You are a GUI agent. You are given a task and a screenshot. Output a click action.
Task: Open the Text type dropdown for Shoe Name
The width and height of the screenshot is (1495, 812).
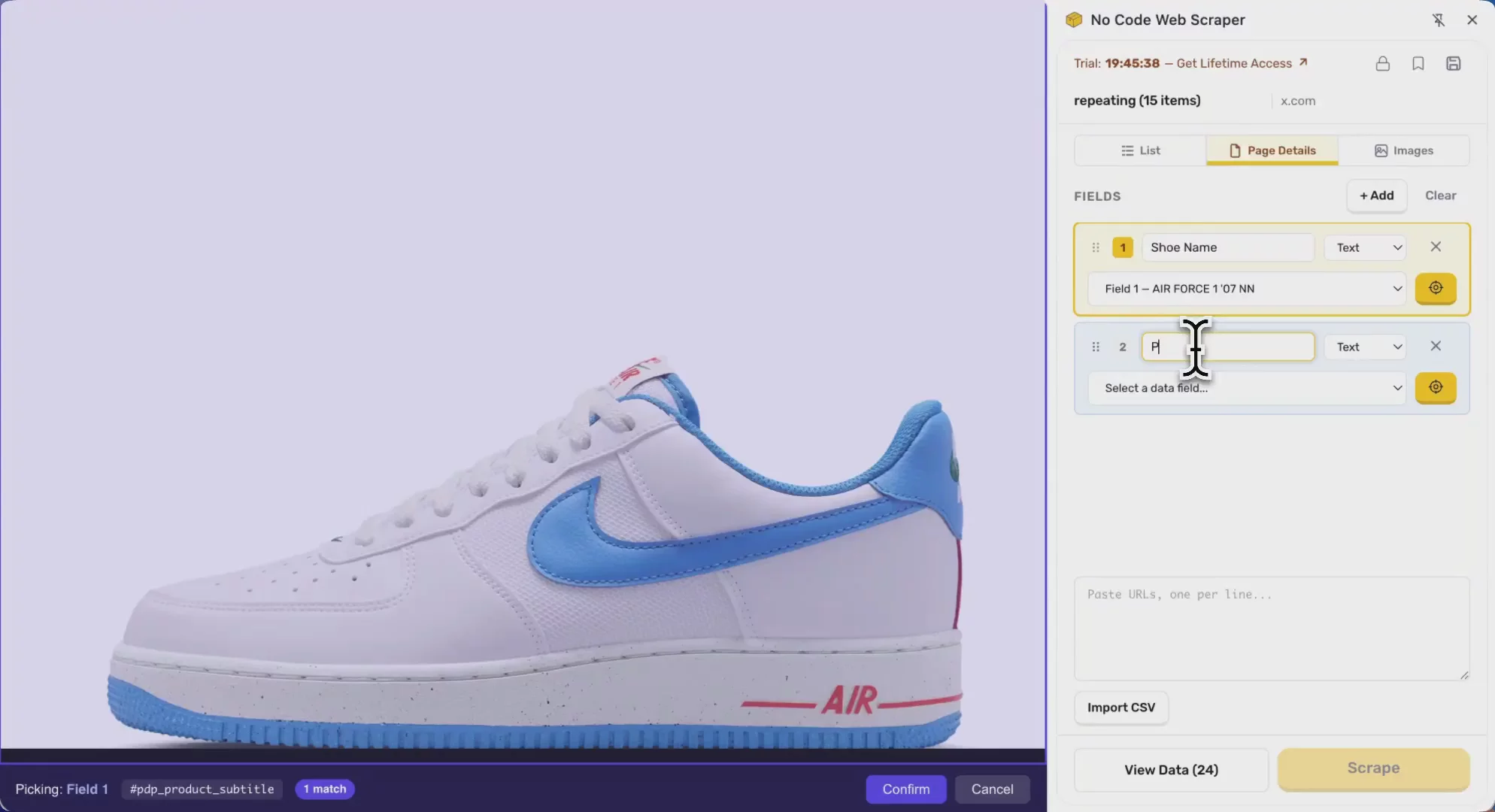point(1365,247)
